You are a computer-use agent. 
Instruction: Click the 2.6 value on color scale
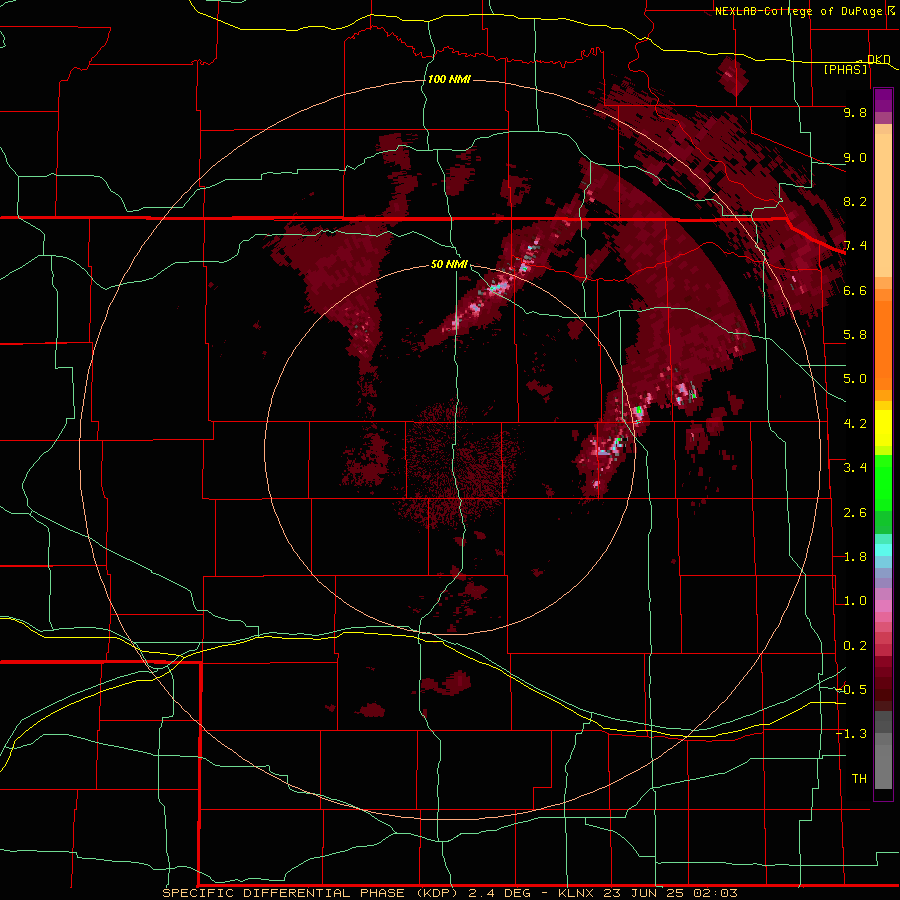(855, 513)
